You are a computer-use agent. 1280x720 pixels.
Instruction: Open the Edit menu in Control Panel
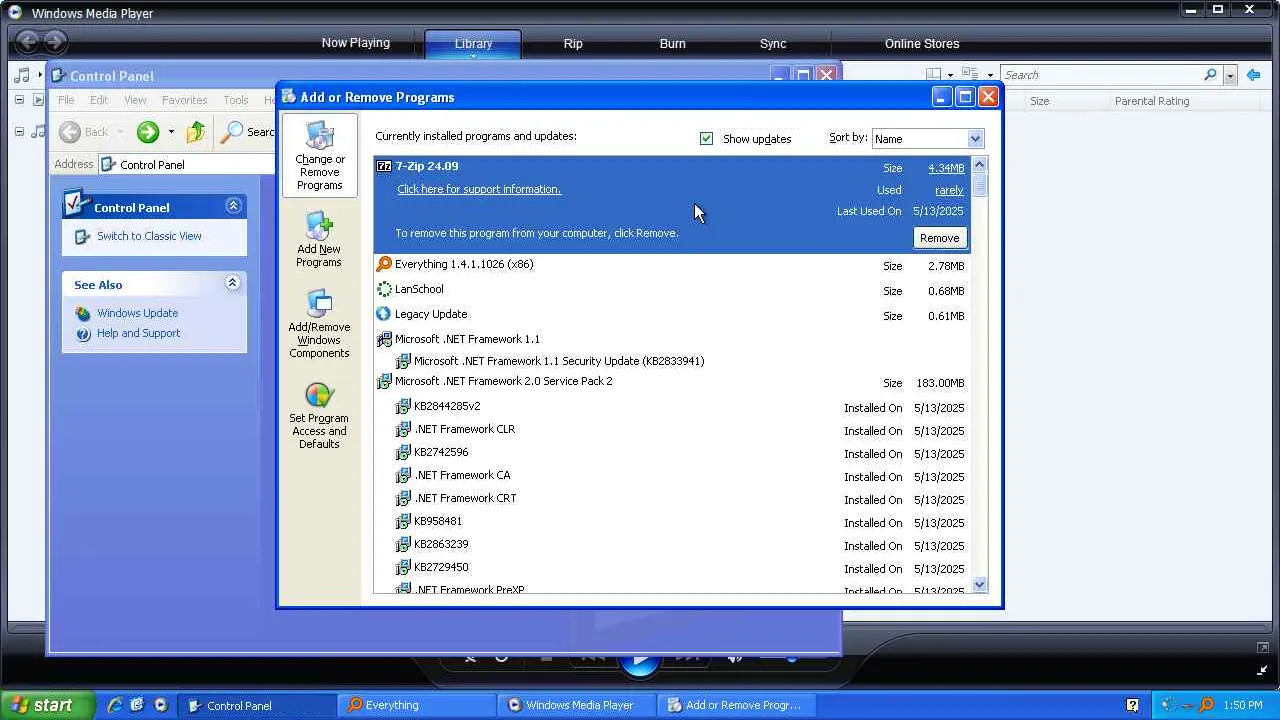99,100
